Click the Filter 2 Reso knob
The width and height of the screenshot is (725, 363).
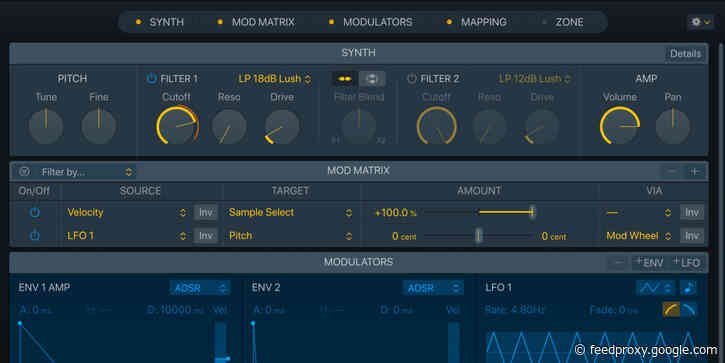pos(489,126)
